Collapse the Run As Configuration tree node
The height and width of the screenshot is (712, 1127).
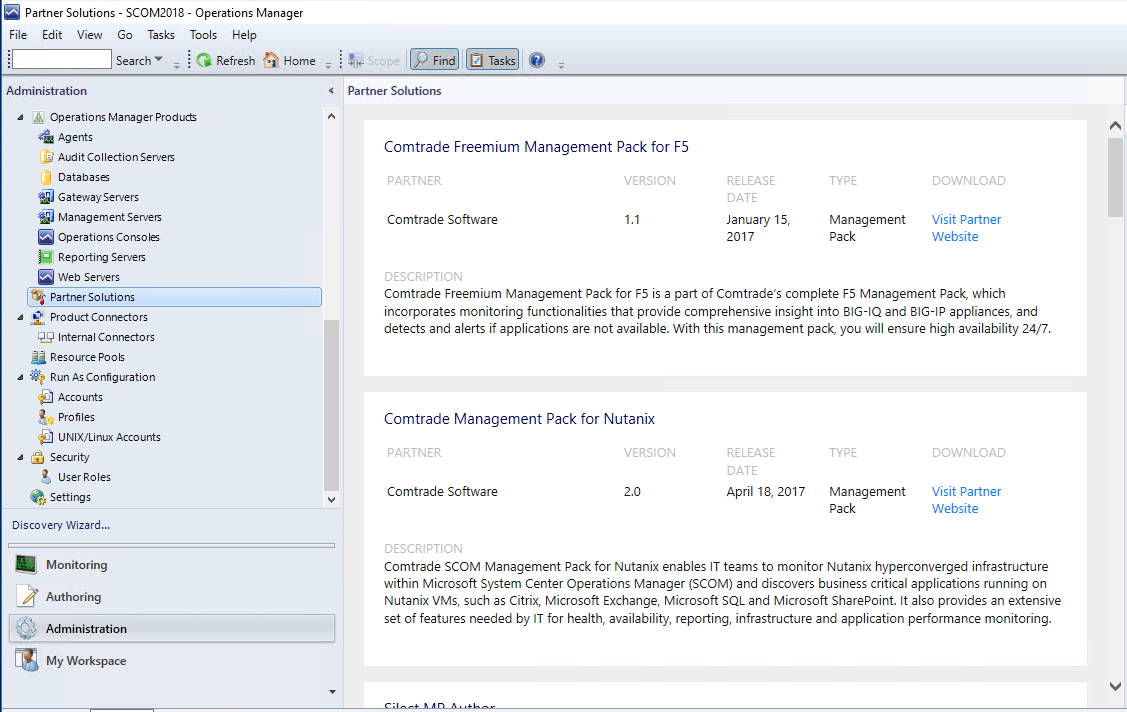tap(21, 377)
